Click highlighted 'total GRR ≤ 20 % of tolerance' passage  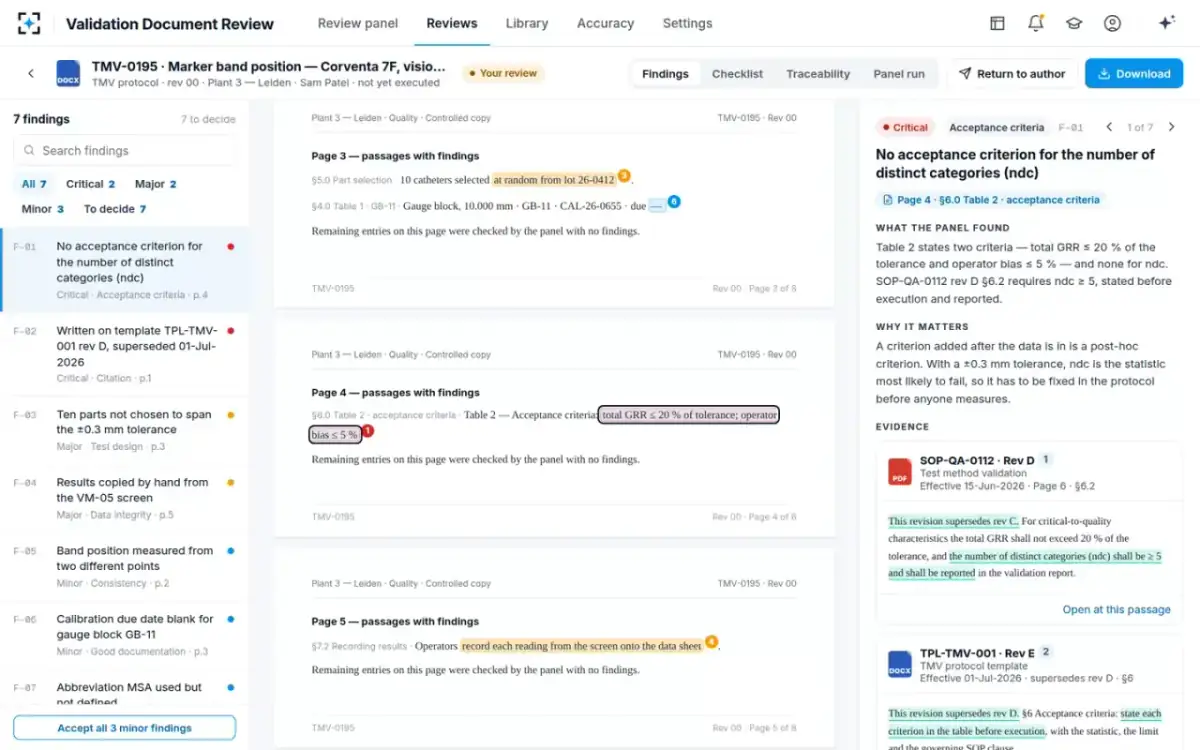pos(689,415)
